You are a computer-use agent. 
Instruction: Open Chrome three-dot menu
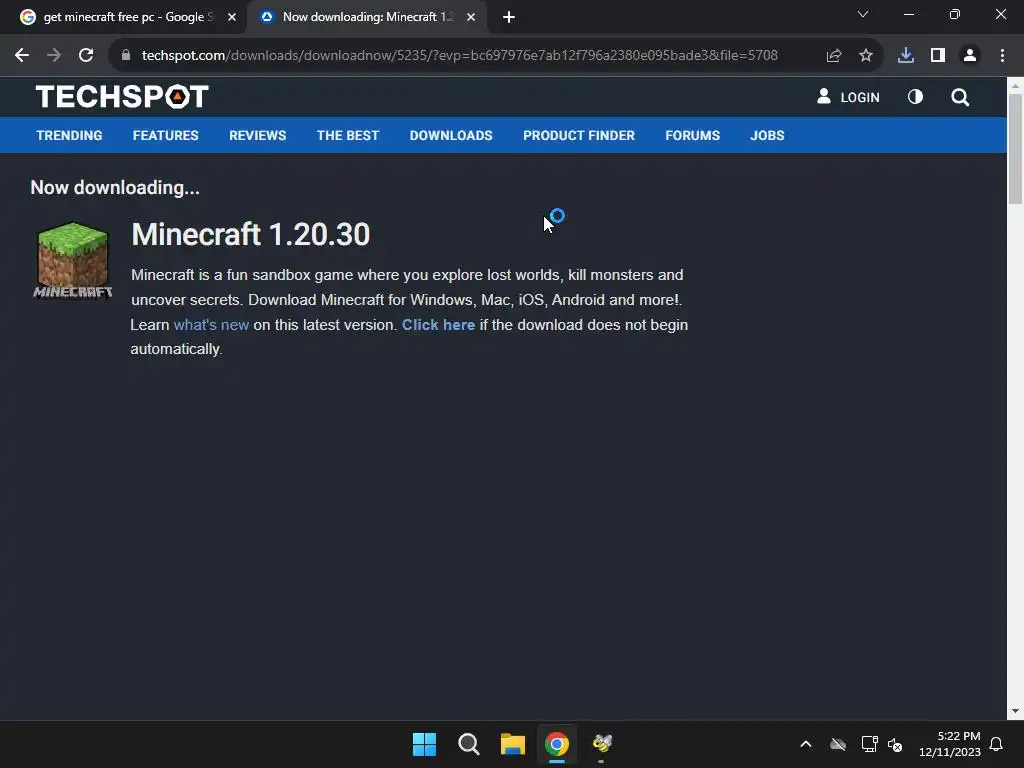(x=1002, y=56)
